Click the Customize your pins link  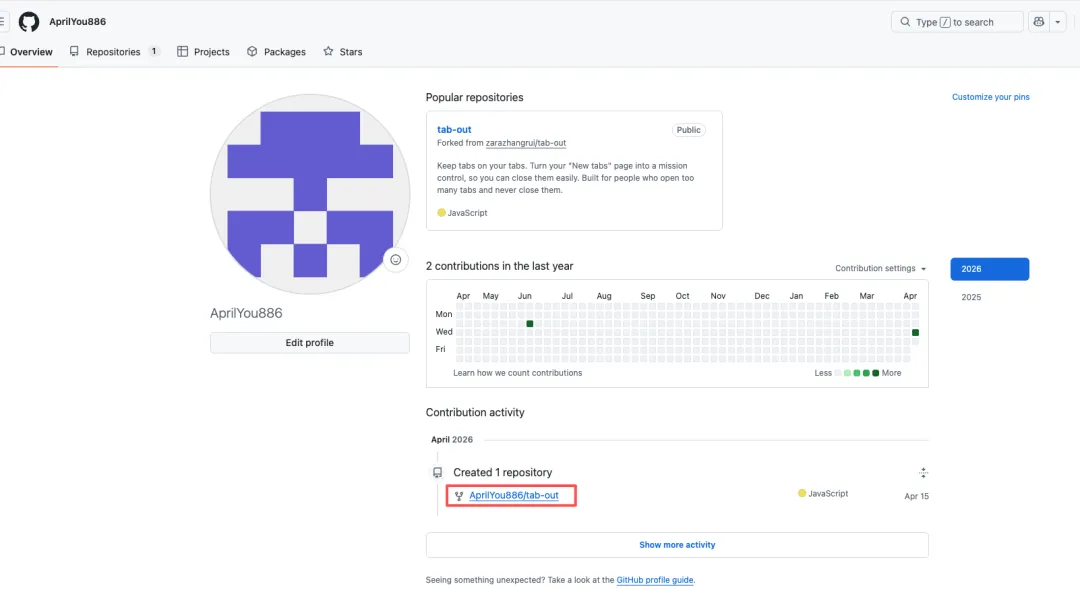click(990, 97)
